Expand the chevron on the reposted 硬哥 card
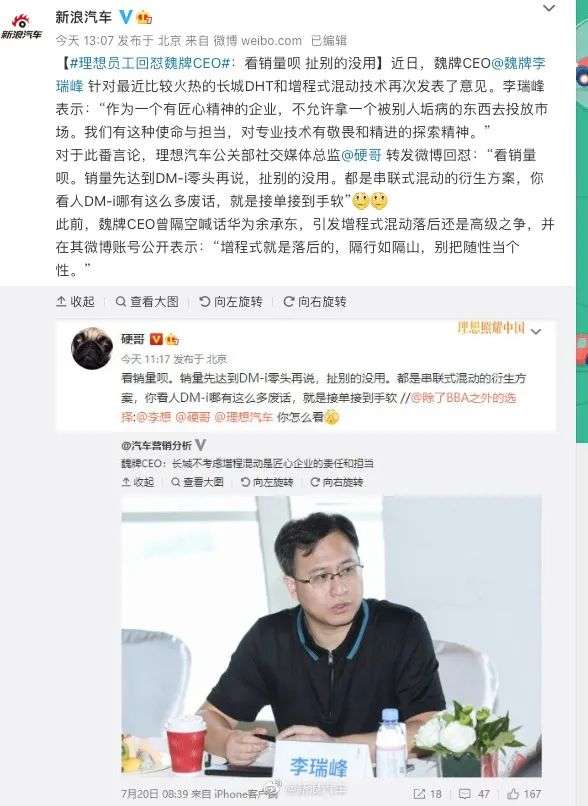588x806 pixels. [536, 332]
